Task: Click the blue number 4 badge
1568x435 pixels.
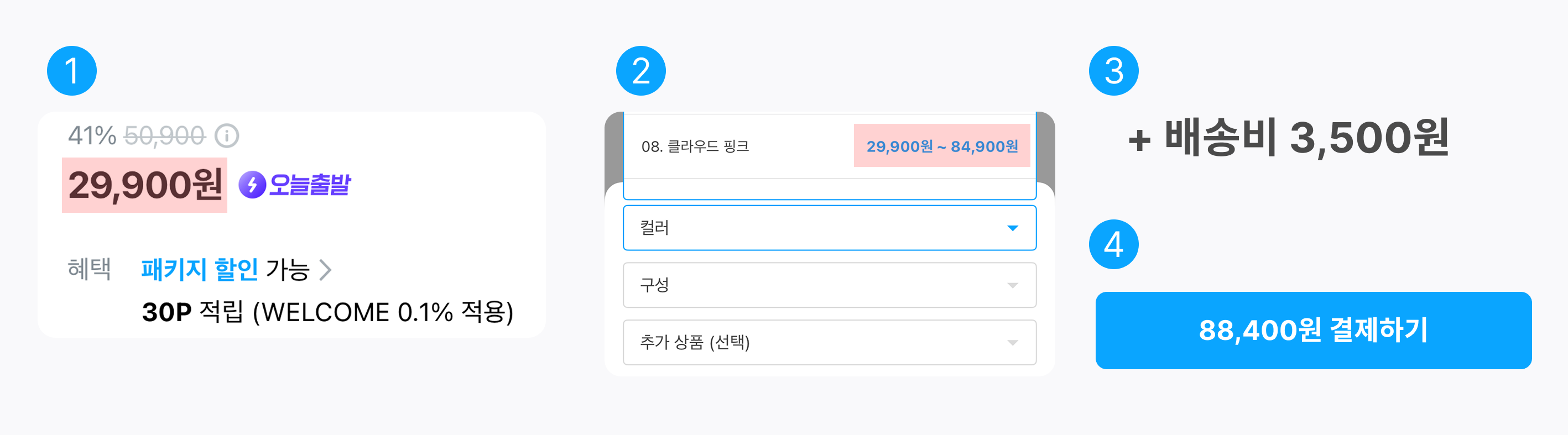Action: 1113,244
